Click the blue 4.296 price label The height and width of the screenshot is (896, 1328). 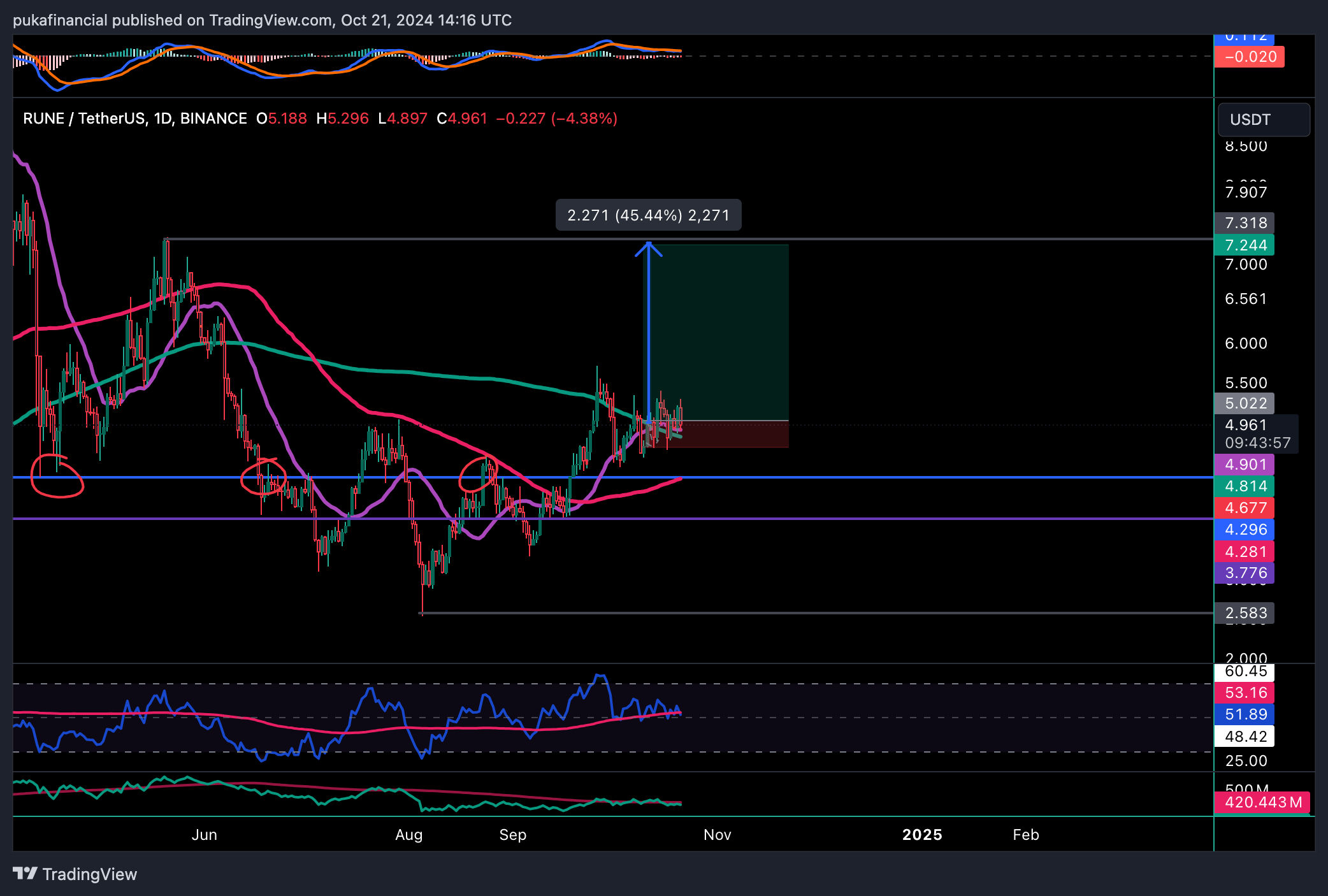point(1245,530)
